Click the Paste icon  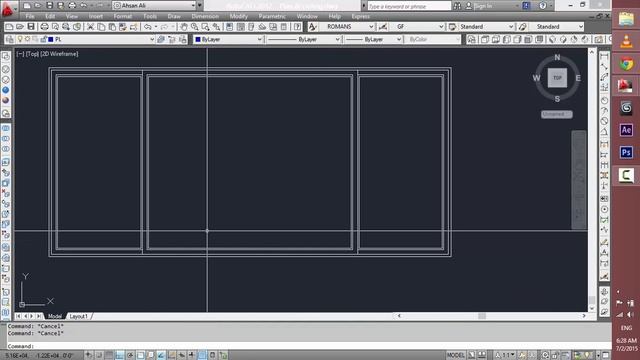click(112, 27)
